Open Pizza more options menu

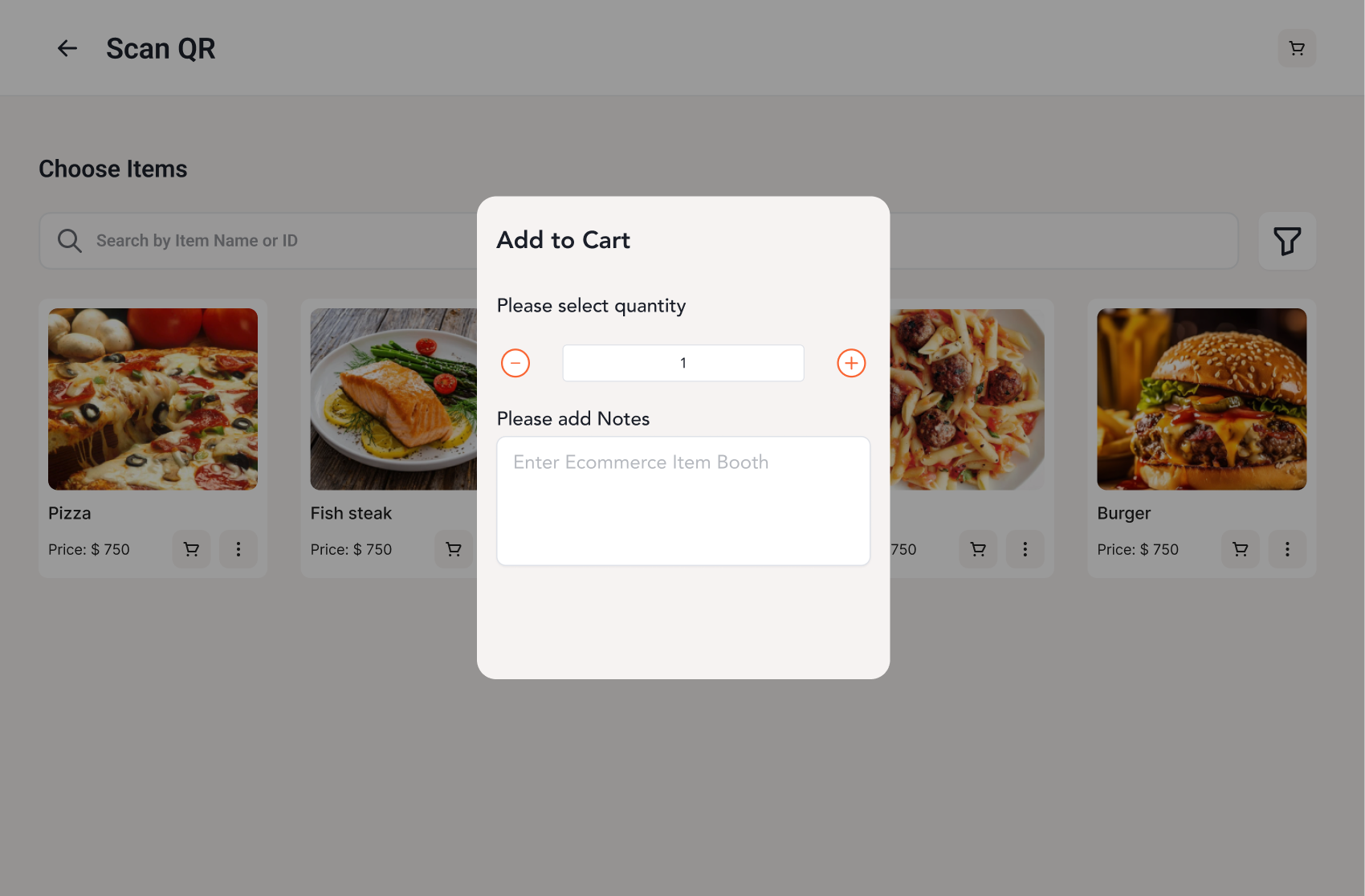coord(238,549)
